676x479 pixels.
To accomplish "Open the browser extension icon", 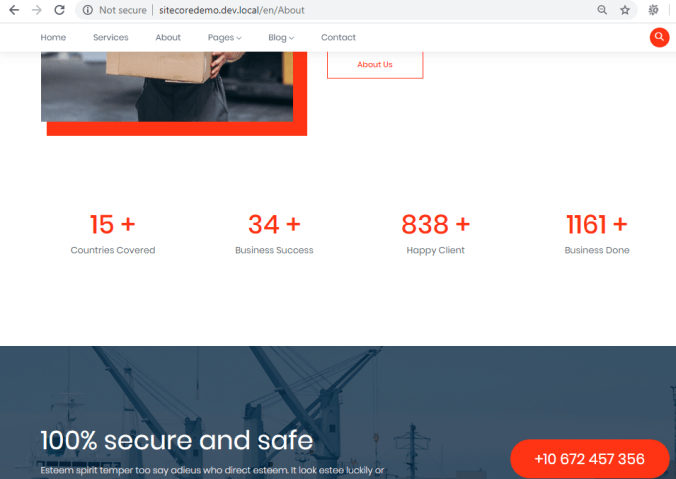I will 654,10.
